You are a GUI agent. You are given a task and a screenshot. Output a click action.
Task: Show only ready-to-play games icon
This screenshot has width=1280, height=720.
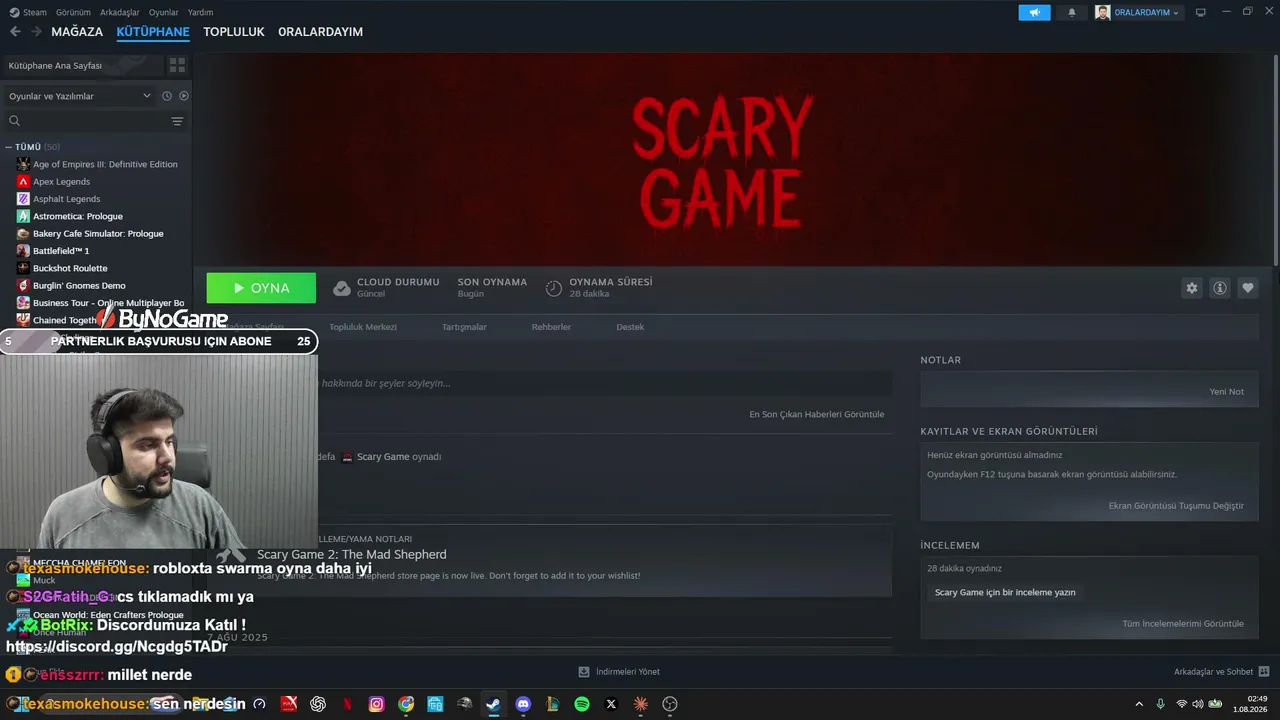pos(184,96)
